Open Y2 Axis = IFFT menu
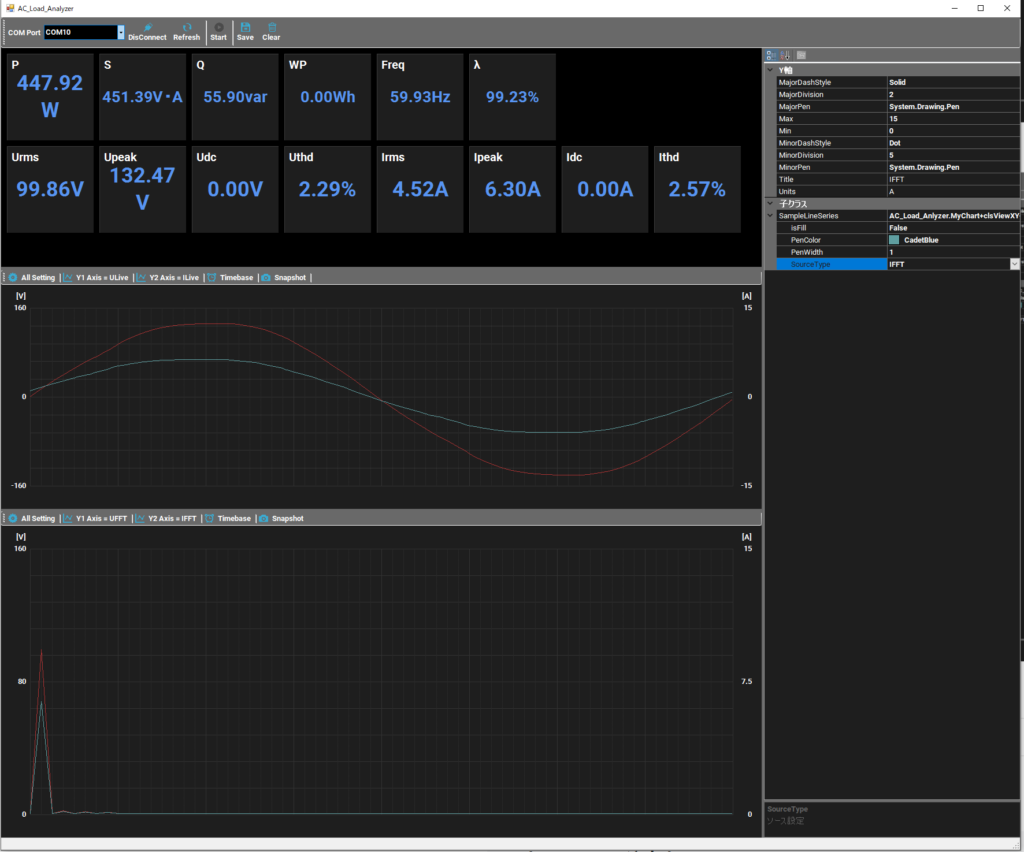The width and height of the screenshot is (1024, 852). tap(166, 519)
